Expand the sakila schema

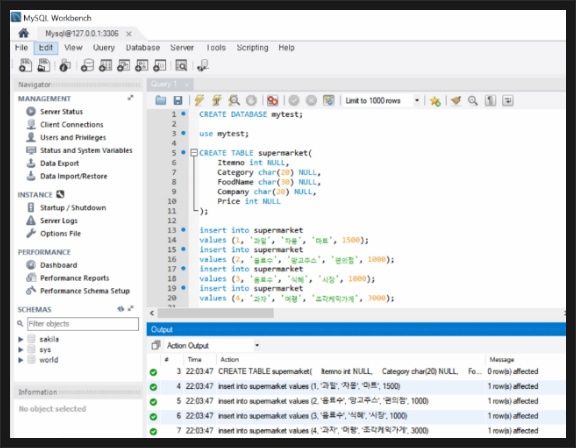point(21,339)
